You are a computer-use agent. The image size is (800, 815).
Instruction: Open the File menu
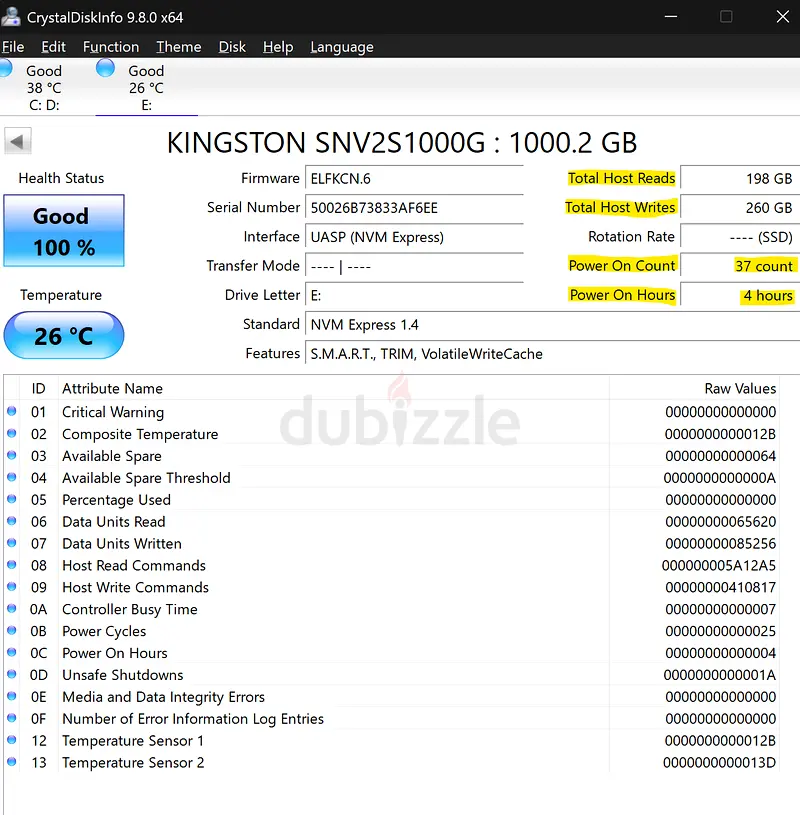coord(13,47)
